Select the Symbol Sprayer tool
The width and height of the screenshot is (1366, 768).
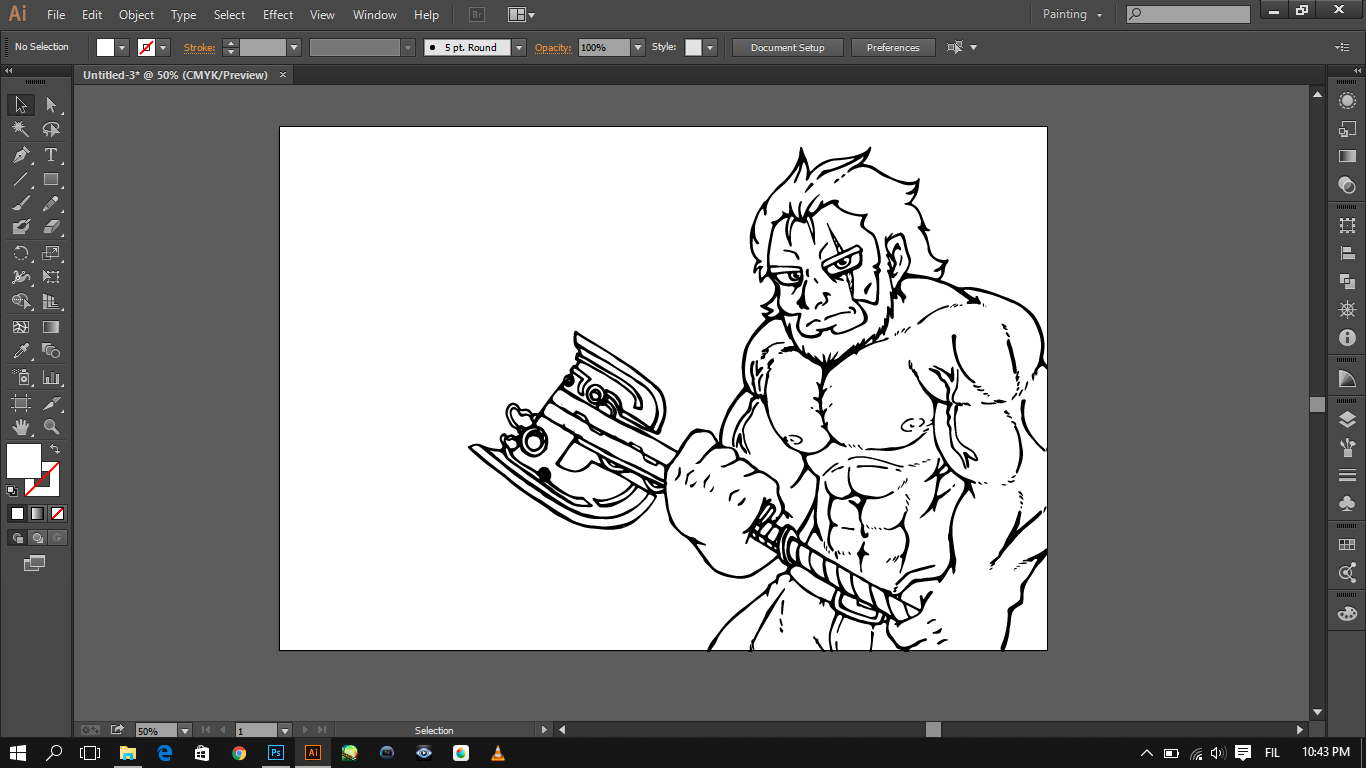[21, 378]
